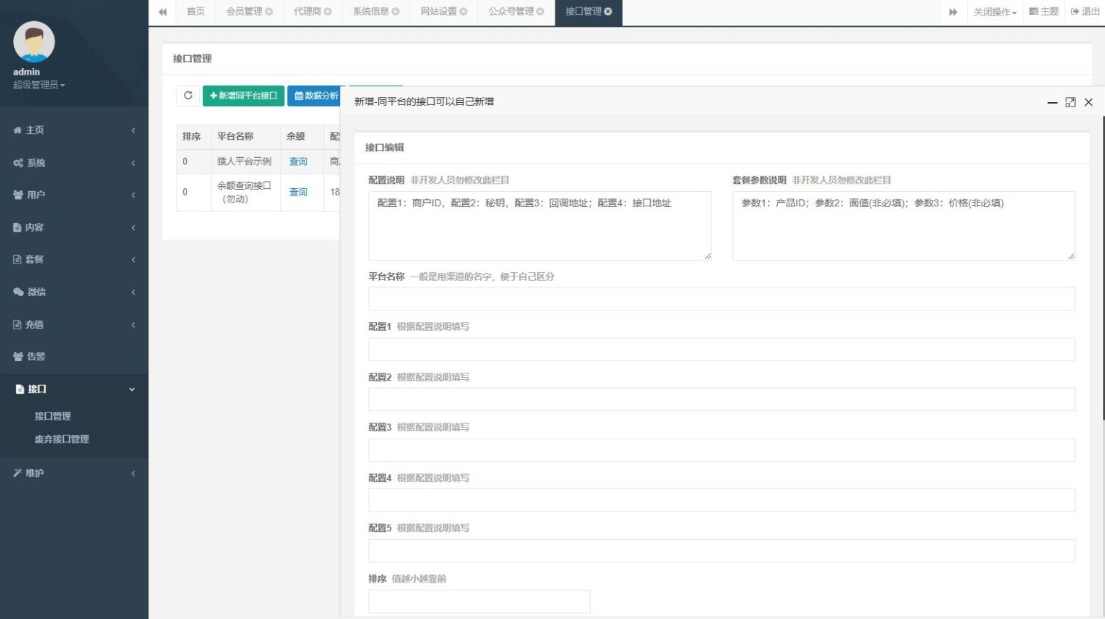The image size is (1105, 619).
Task: Click the 平台名称 input field in the dialog
Action: click(722, 297)
